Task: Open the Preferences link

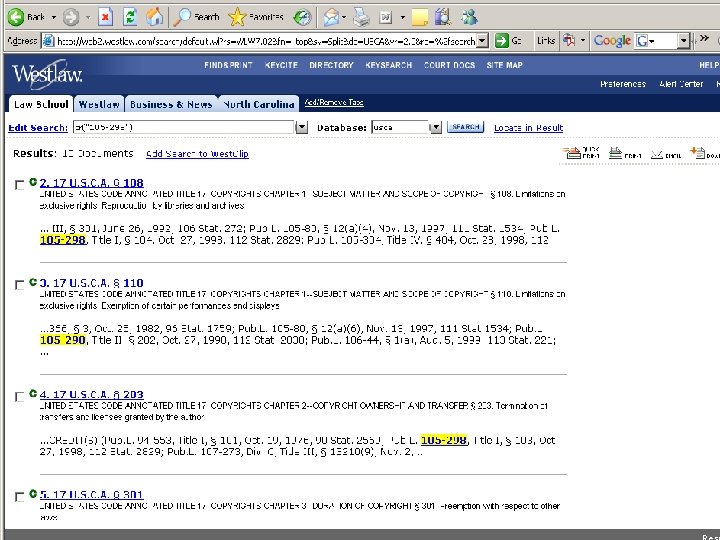Action: click(x=623, y=84)
